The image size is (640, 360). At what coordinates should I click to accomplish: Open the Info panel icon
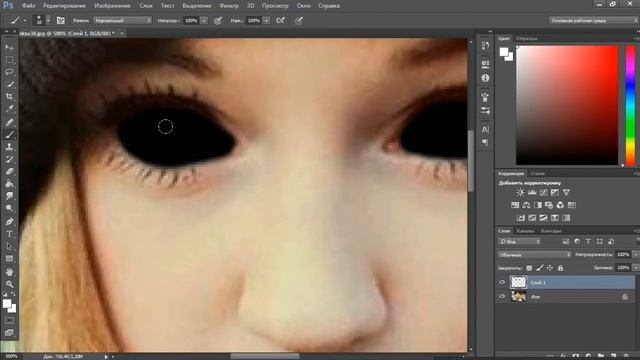click(x=485, y=78)
